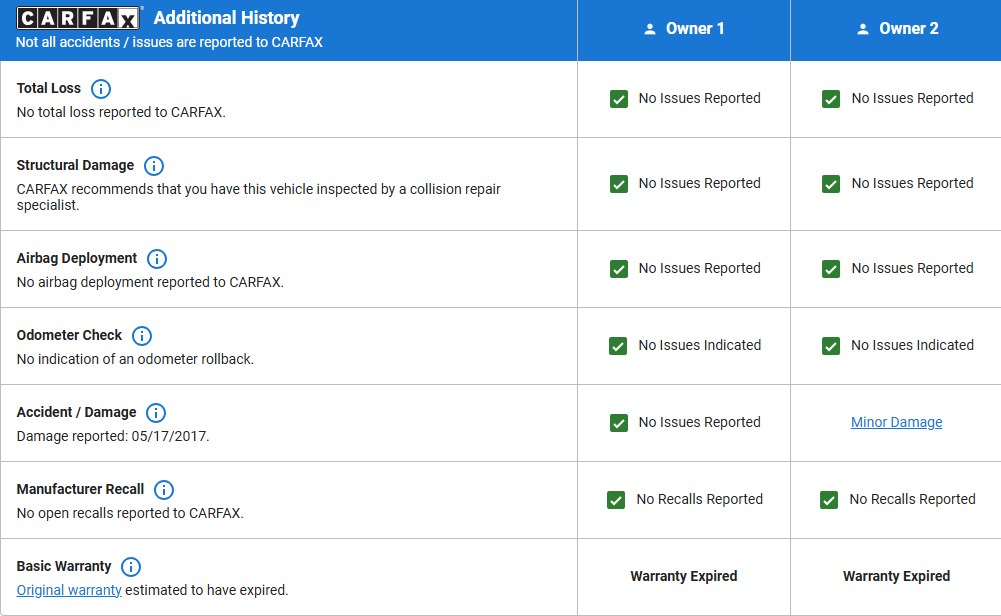This screenshot has height=616, width=1001.
Task: Click Owner 2 'No Recalls Reported' text
Action: (912, 499)
